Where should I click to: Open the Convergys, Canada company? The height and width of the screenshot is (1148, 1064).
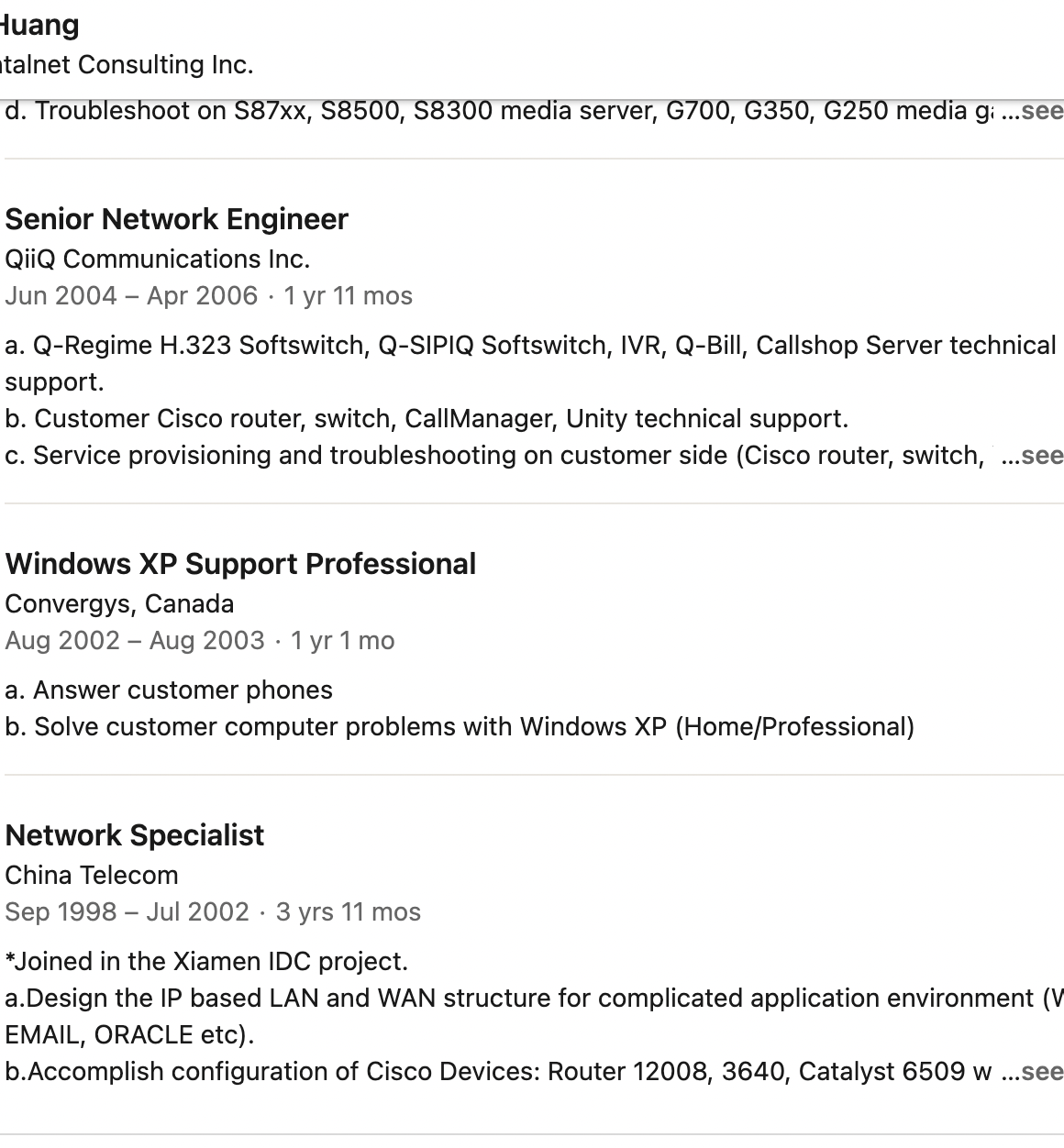click(x=119, y=604)
